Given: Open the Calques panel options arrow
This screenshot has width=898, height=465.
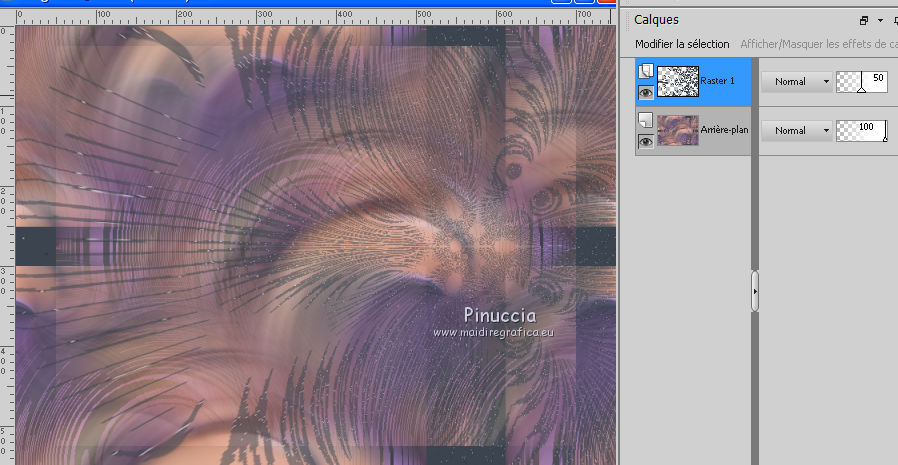Looking at the screenshot, I should (880, 21).
